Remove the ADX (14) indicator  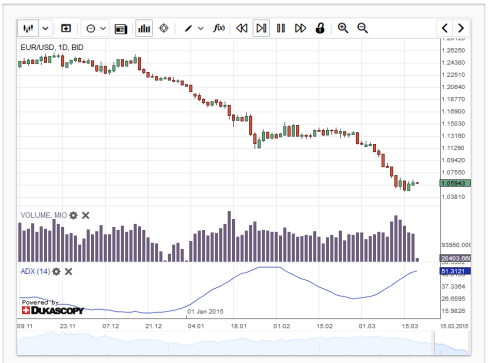pyautogui.click(x=68, y=272)
